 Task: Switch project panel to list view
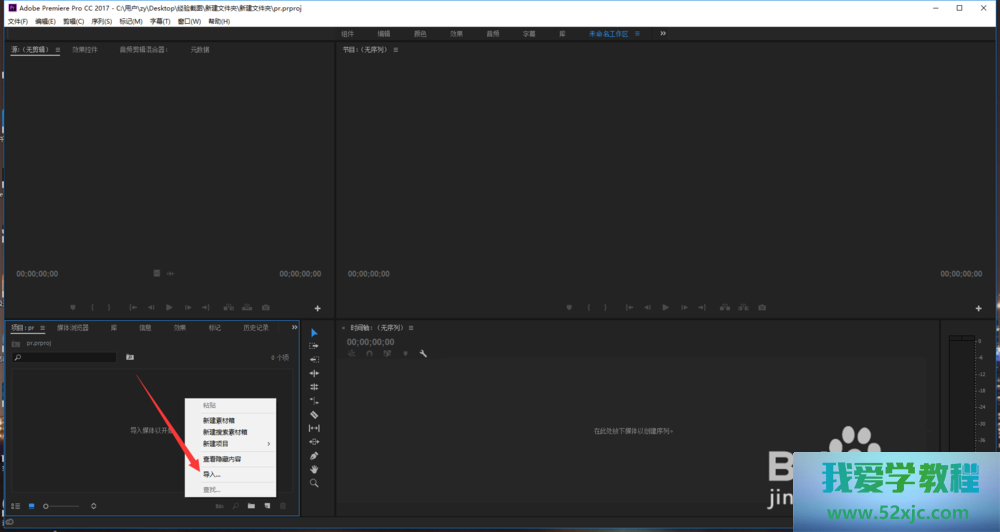[15, 506]
